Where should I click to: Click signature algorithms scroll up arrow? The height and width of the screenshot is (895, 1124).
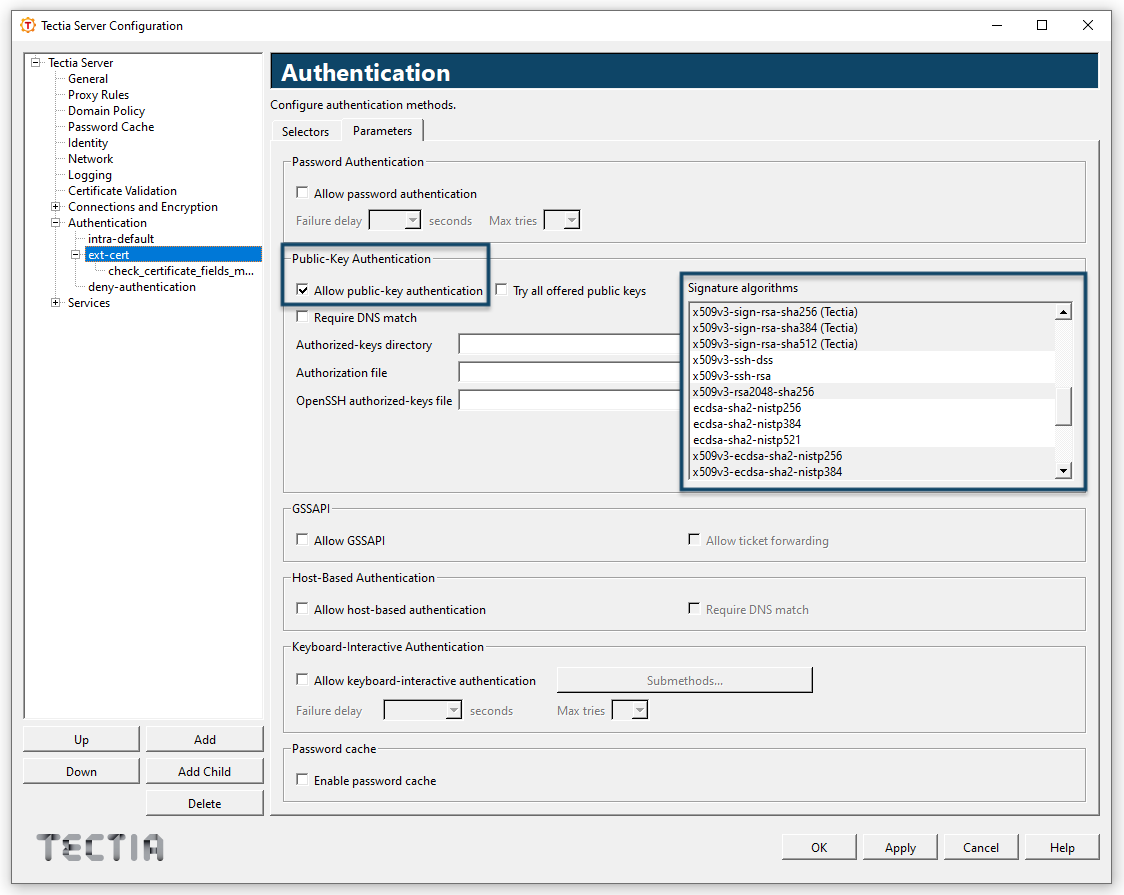[x=1064, y=312]
